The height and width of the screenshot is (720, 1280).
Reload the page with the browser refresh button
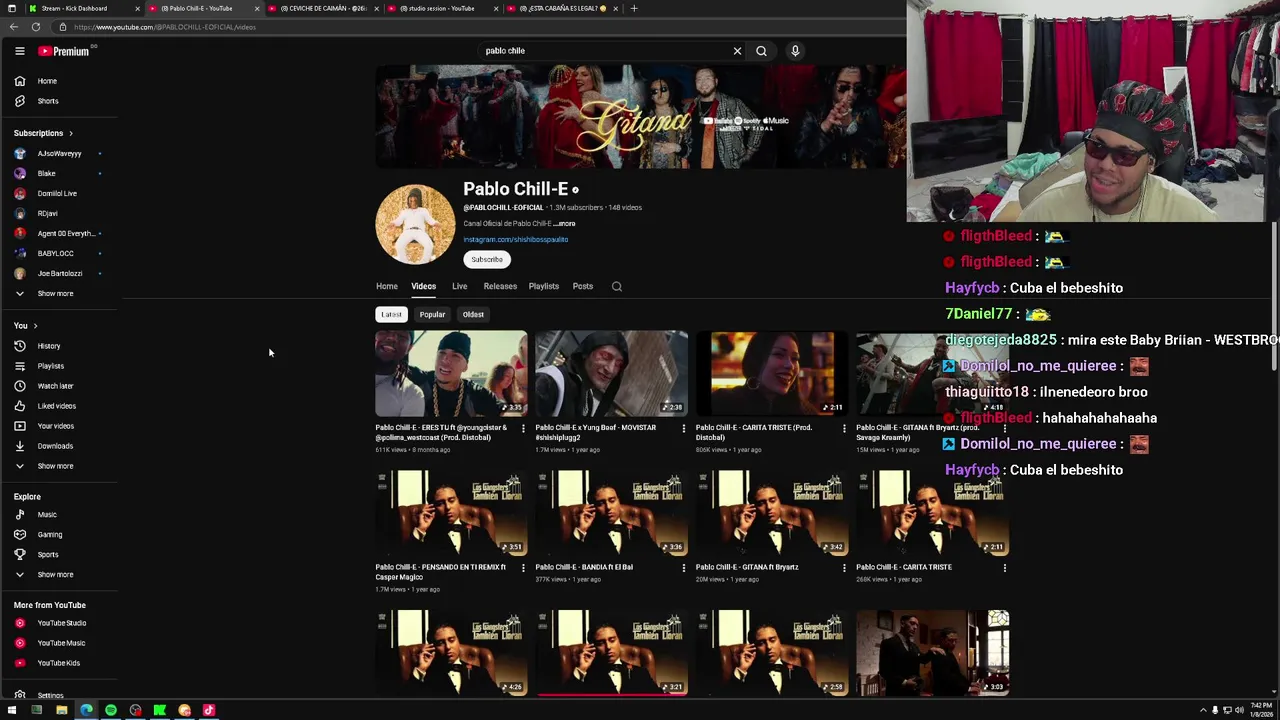[x=36, y=27]
